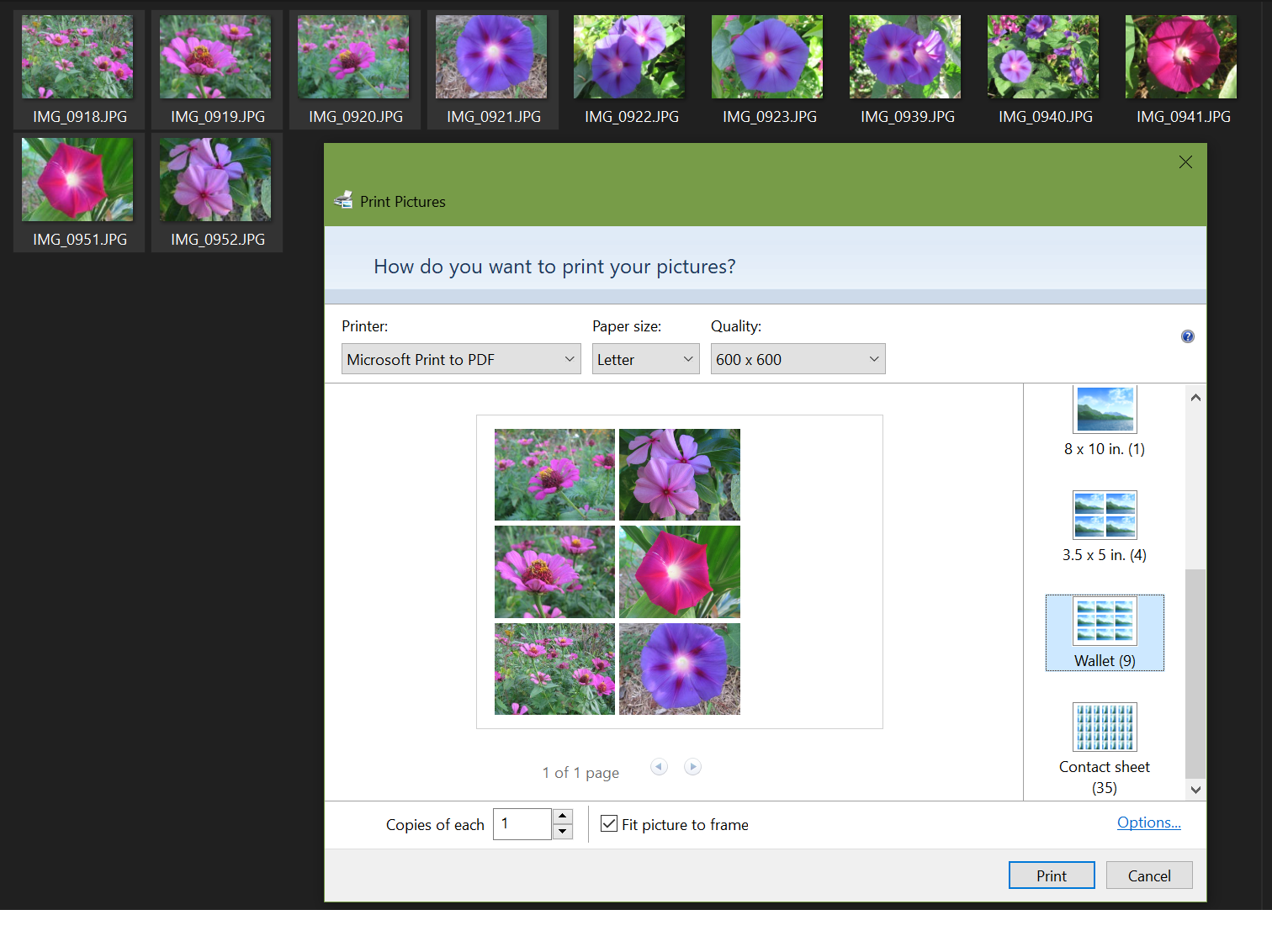This screenshot has height=952, width=1272.
Task: Click the Print button
Action: coord(1052,875)
